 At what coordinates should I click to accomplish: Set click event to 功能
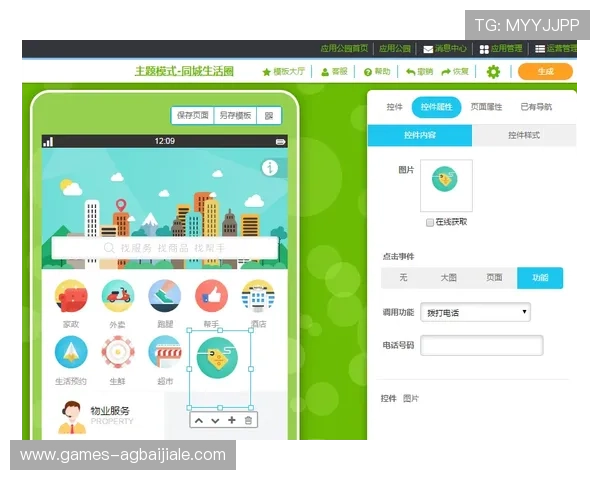(540, 278)
